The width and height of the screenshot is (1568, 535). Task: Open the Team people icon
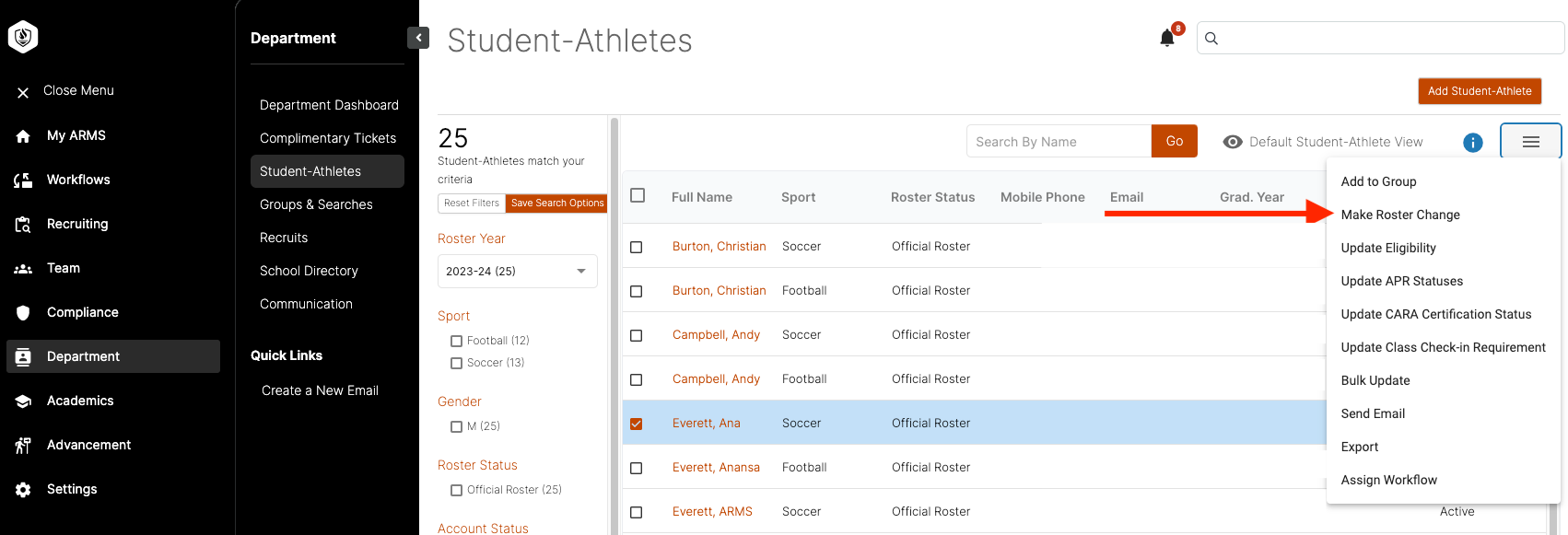(x=23, y=269)
